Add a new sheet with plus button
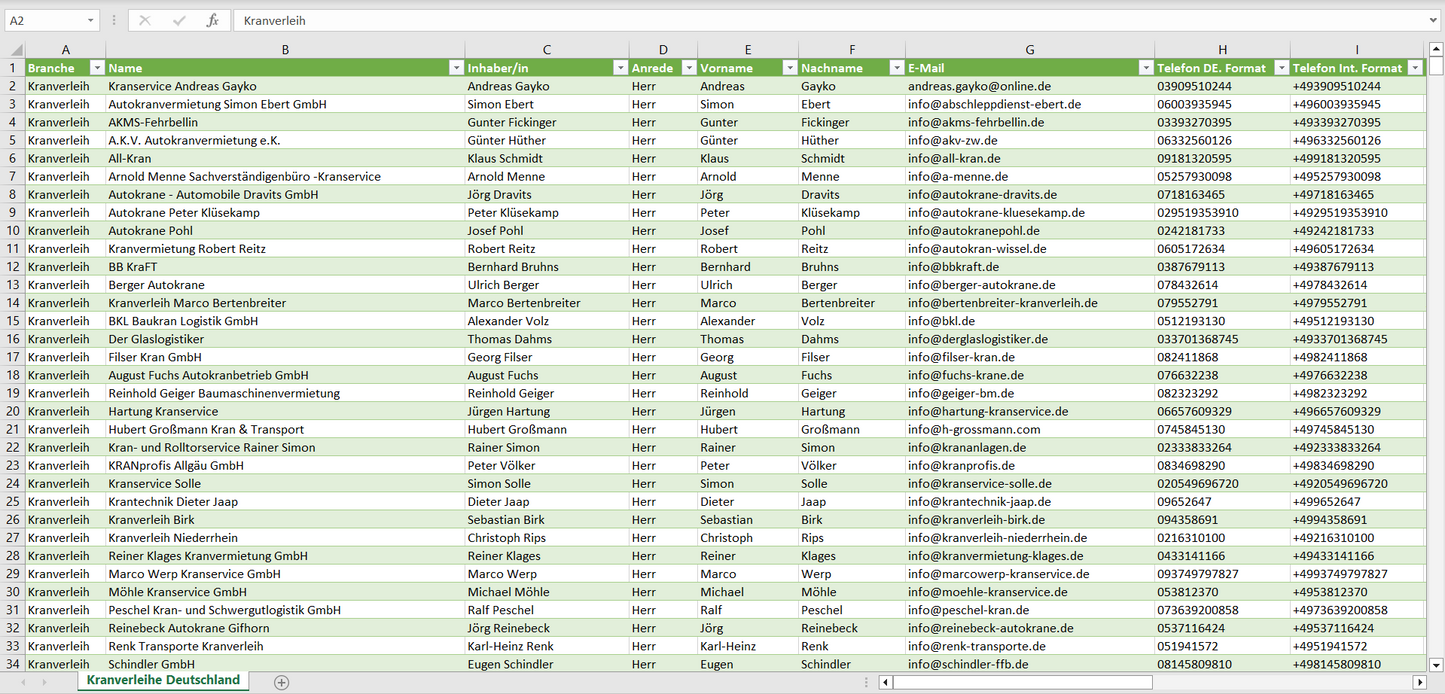 pyautogui.click(x=282, y=682)
